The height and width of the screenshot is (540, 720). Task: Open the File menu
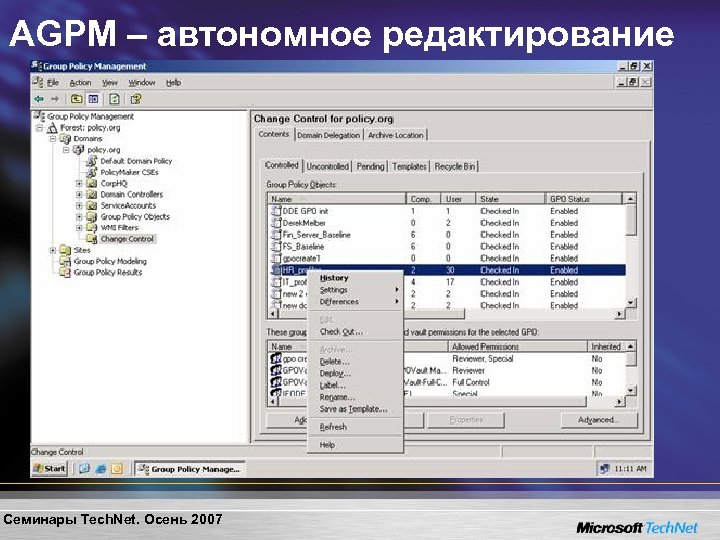point(53,83)
